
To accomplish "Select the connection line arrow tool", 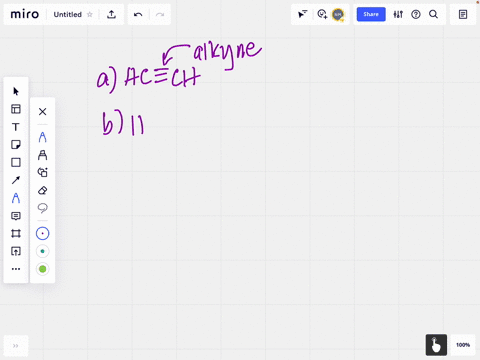I will (x=16, y=180).
